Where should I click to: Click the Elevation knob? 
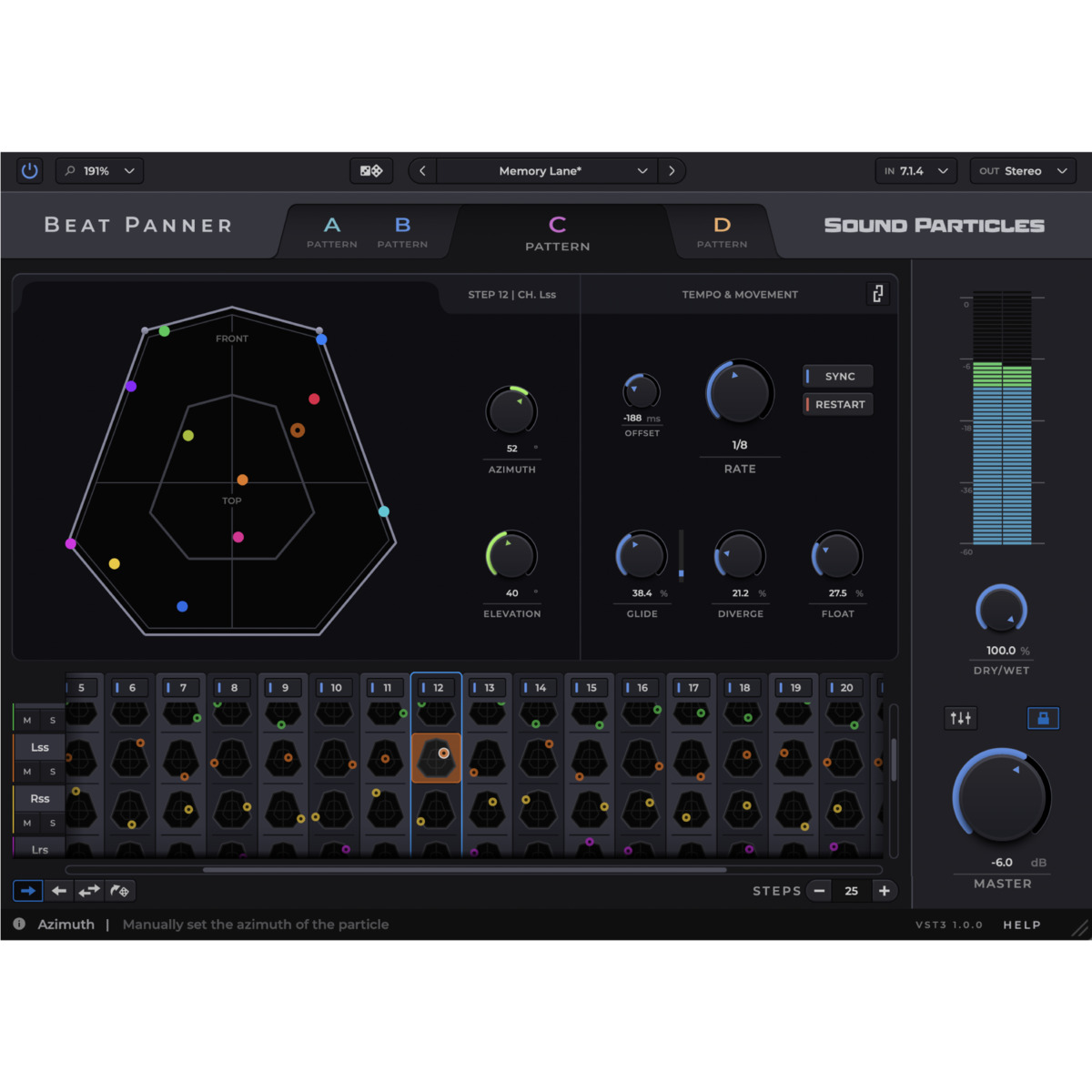(511, 555)
